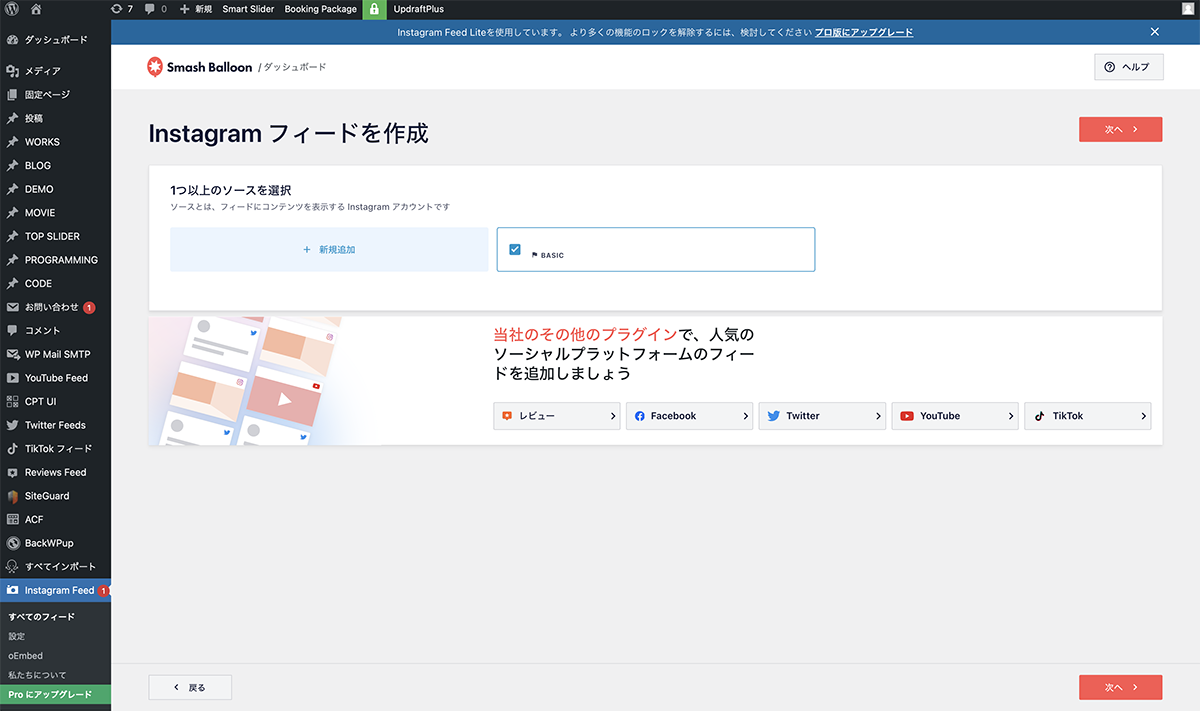Viewport: 1200px width, 711px height.
Task: Click the WordPress logo icon
Action: pyautogui.click(x=12, y=9)
